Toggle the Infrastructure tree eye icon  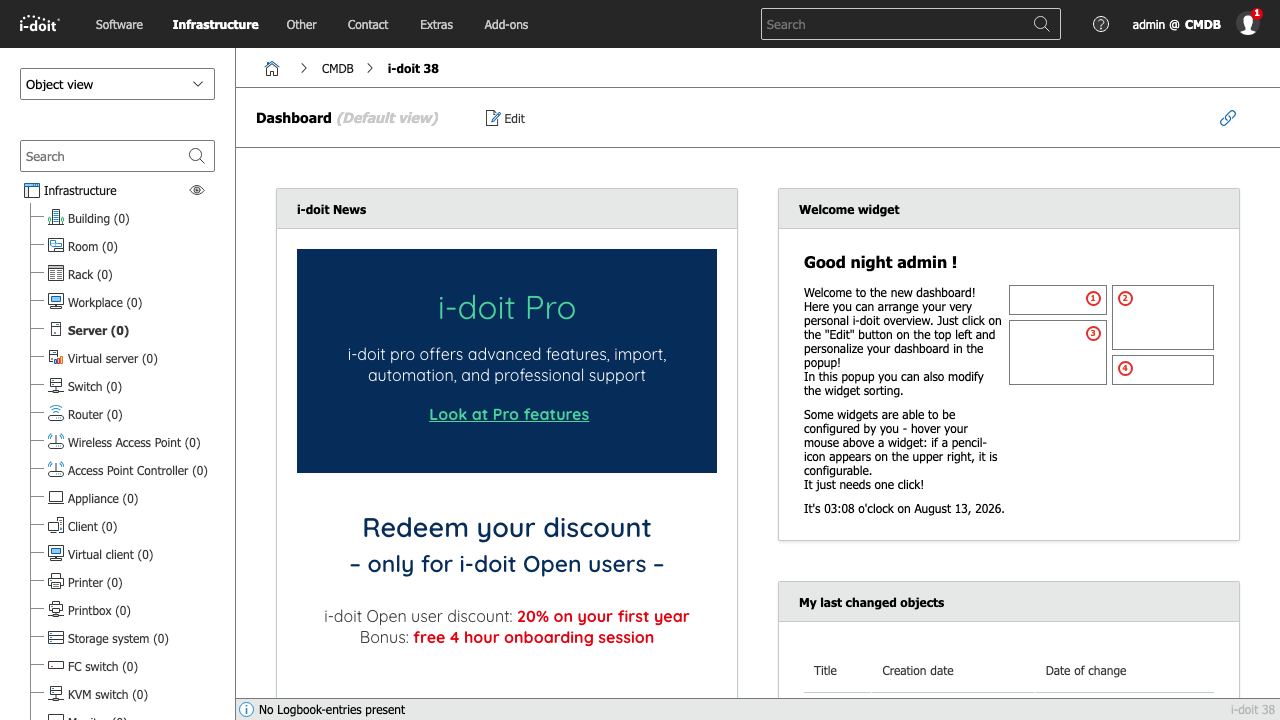click(x=197, y=190)
